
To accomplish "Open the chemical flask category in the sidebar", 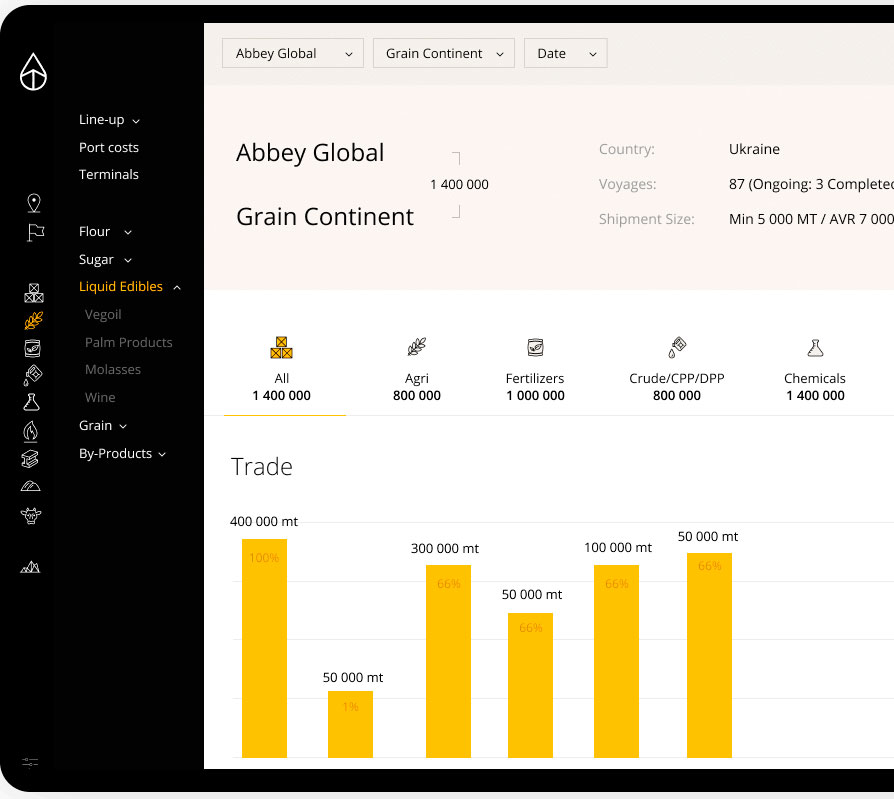I will point(31,402).
